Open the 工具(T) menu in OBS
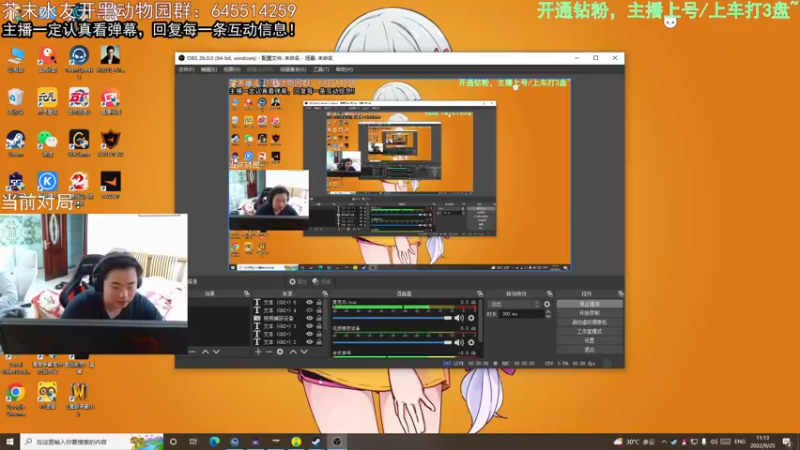This screenshot has width=800, height=450. coord(321,69)
